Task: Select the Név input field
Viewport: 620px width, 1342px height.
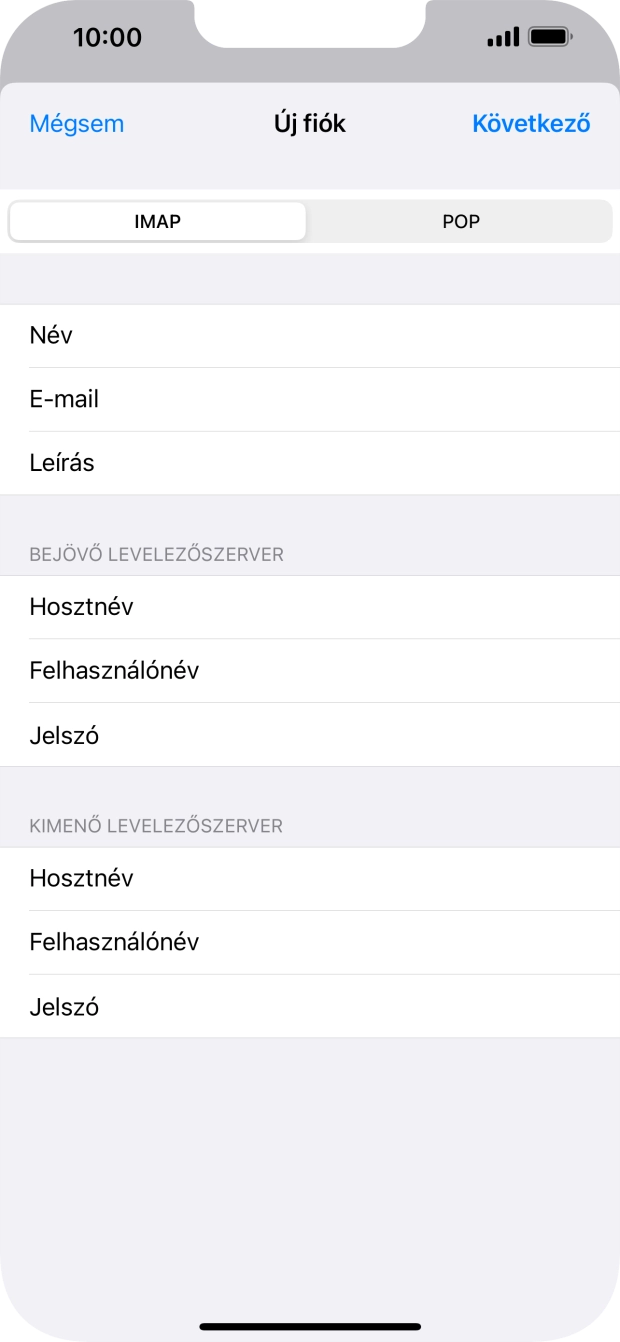Action: pyautogui.click(x=310, y=335)
